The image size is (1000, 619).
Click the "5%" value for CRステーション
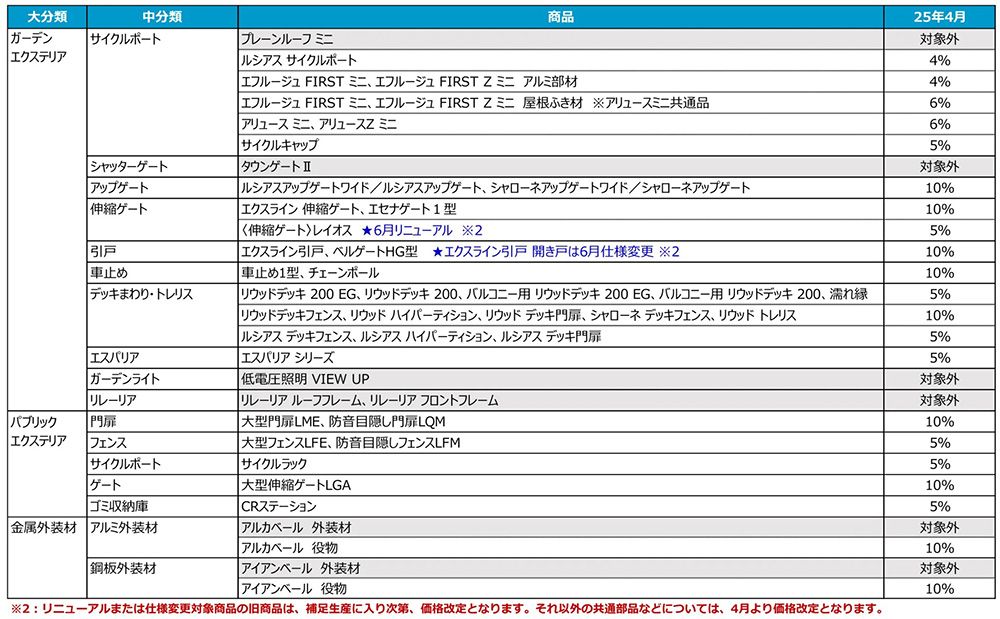939,506
